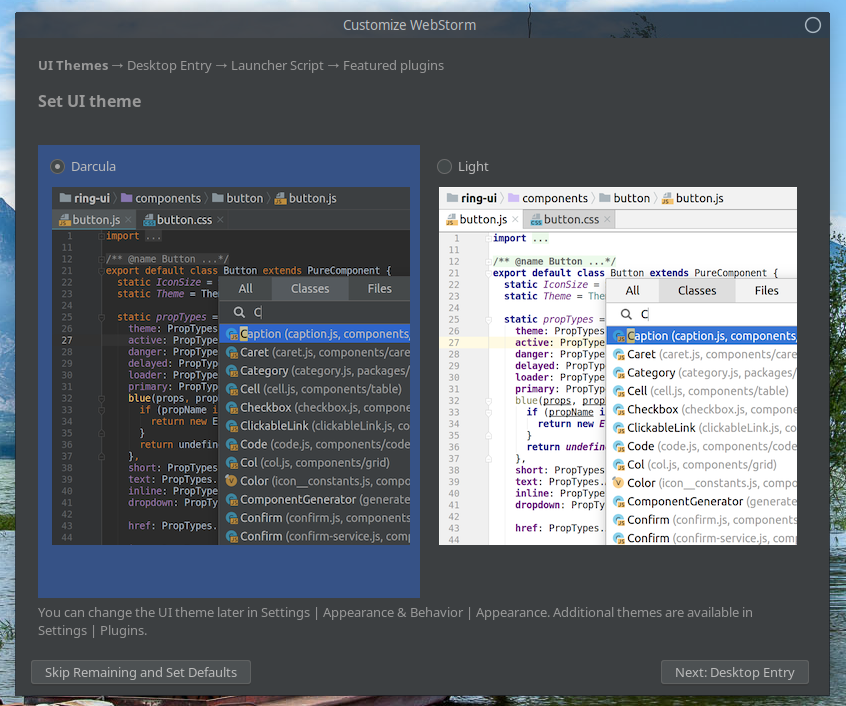Image resolution: width=846 pixels, height=706 pixels.
Task: Click All tab in Light preview popup
Action: click(632, 291)
